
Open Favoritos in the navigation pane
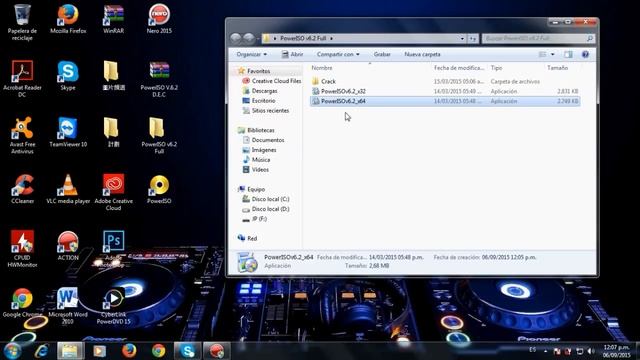258,71
